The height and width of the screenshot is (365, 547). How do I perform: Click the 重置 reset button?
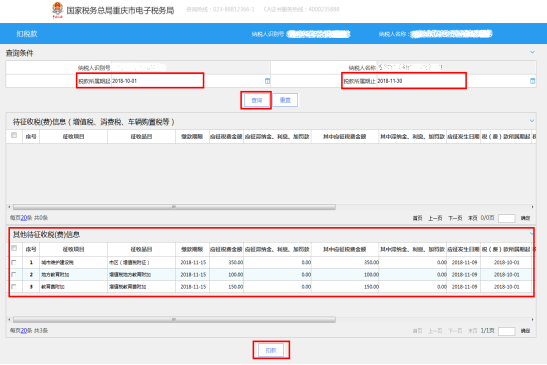285,100
